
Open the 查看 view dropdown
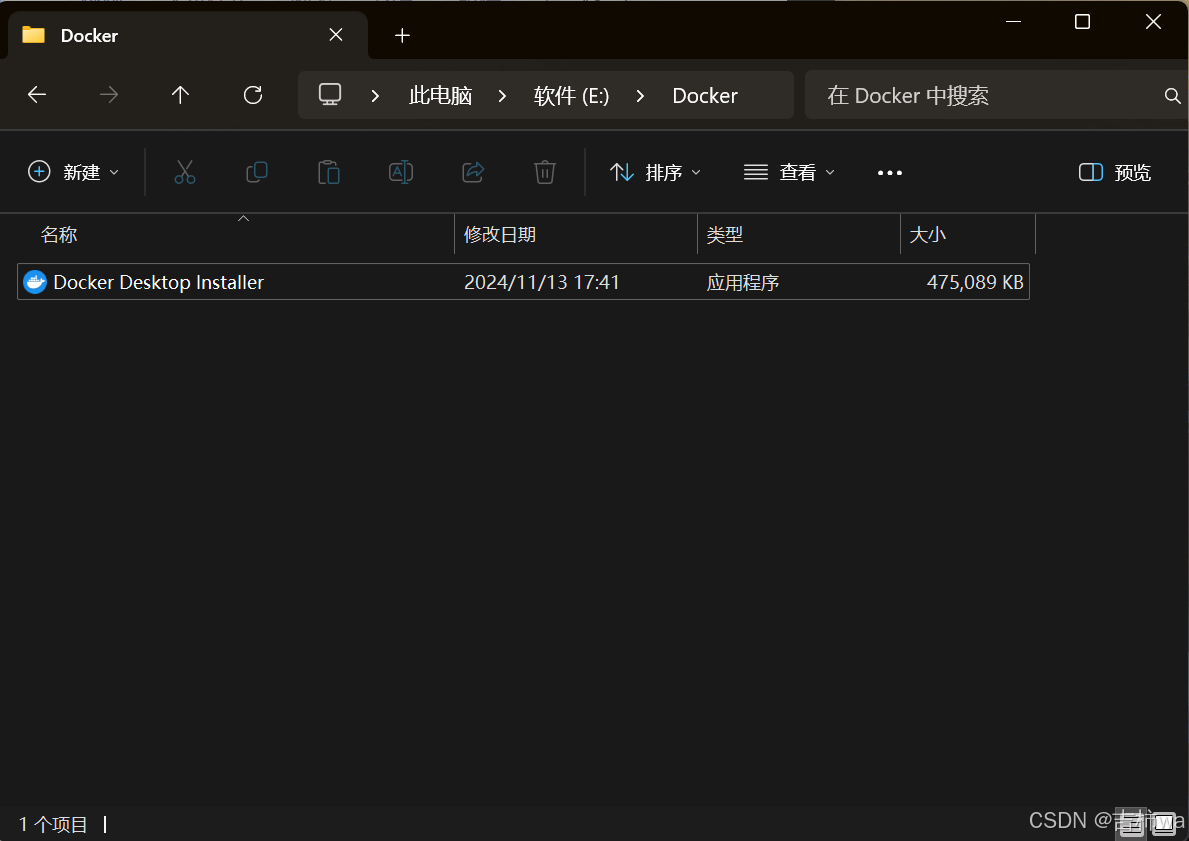[789, 173]
